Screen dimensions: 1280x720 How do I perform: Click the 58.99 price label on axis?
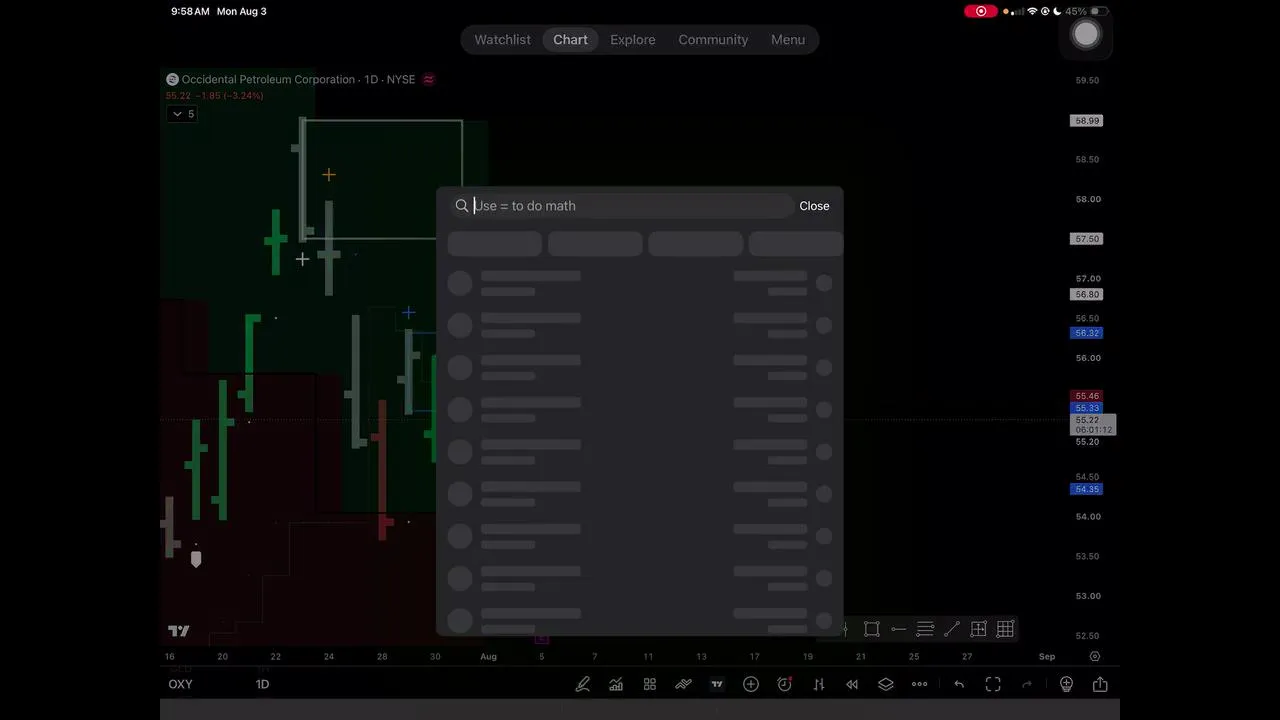1086,120
